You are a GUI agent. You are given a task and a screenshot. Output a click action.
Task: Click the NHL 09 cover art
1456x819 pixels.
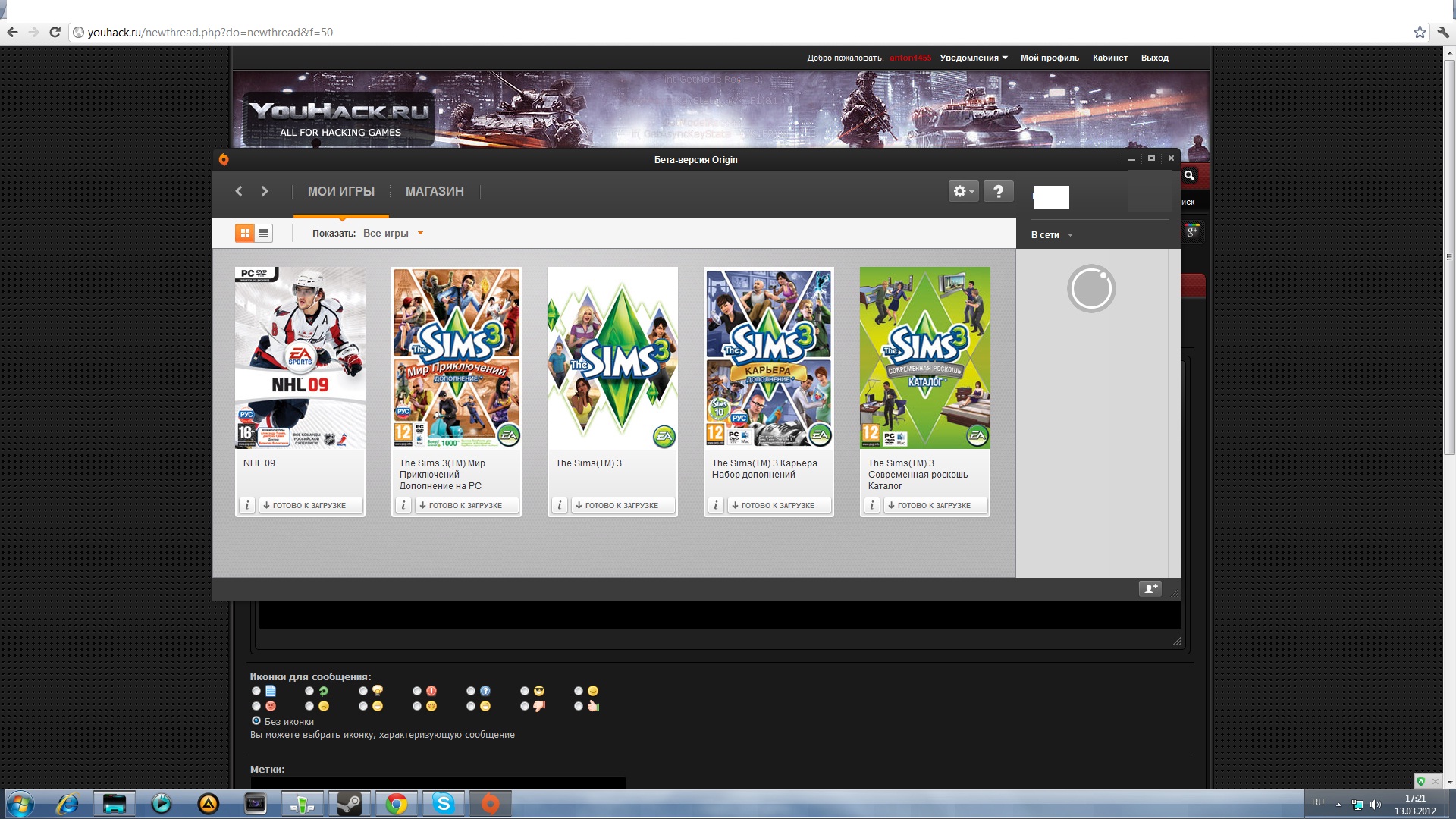coord(300,358)
